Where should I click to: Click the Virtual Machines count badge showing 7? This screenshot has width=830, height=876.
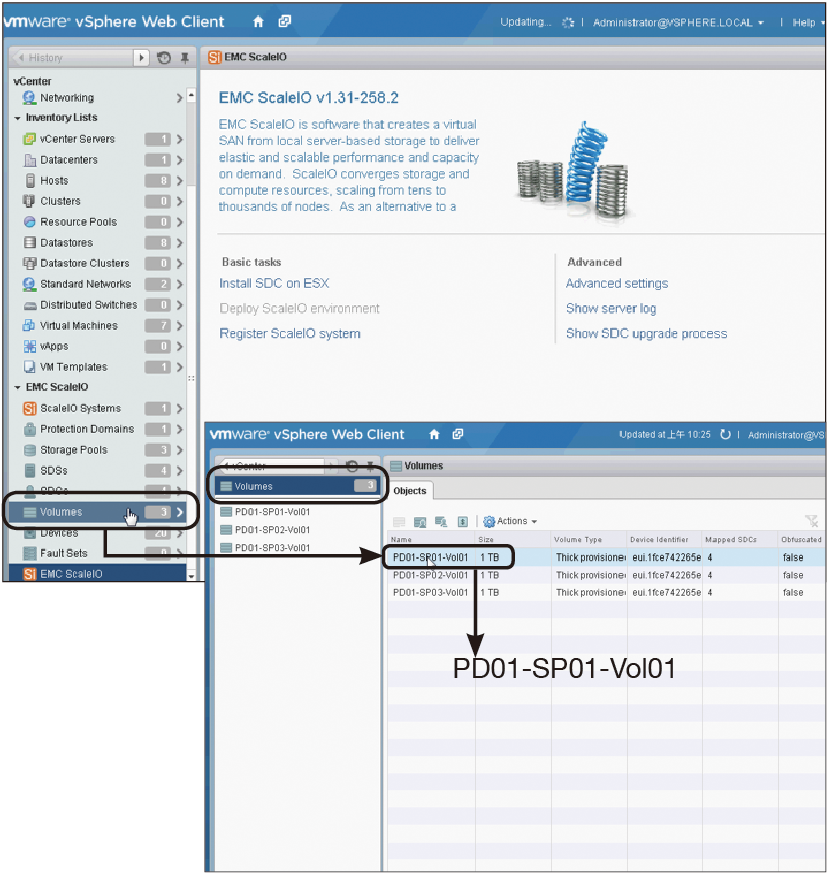(x=158, y=326)
